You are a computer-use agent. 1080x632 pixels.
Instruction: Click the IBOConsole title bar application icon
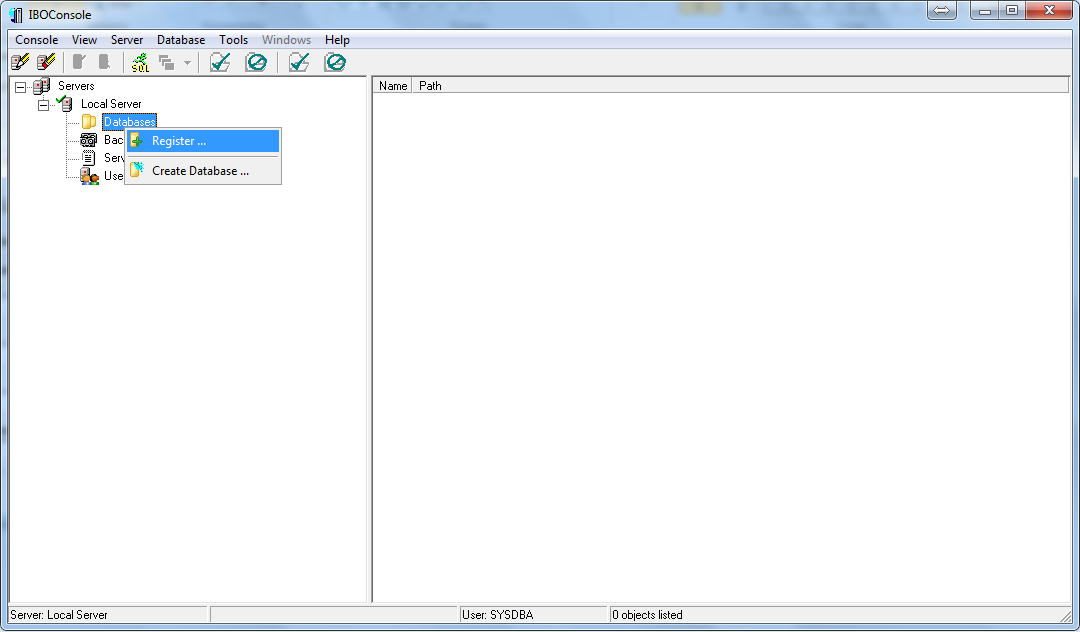point(17,14)
